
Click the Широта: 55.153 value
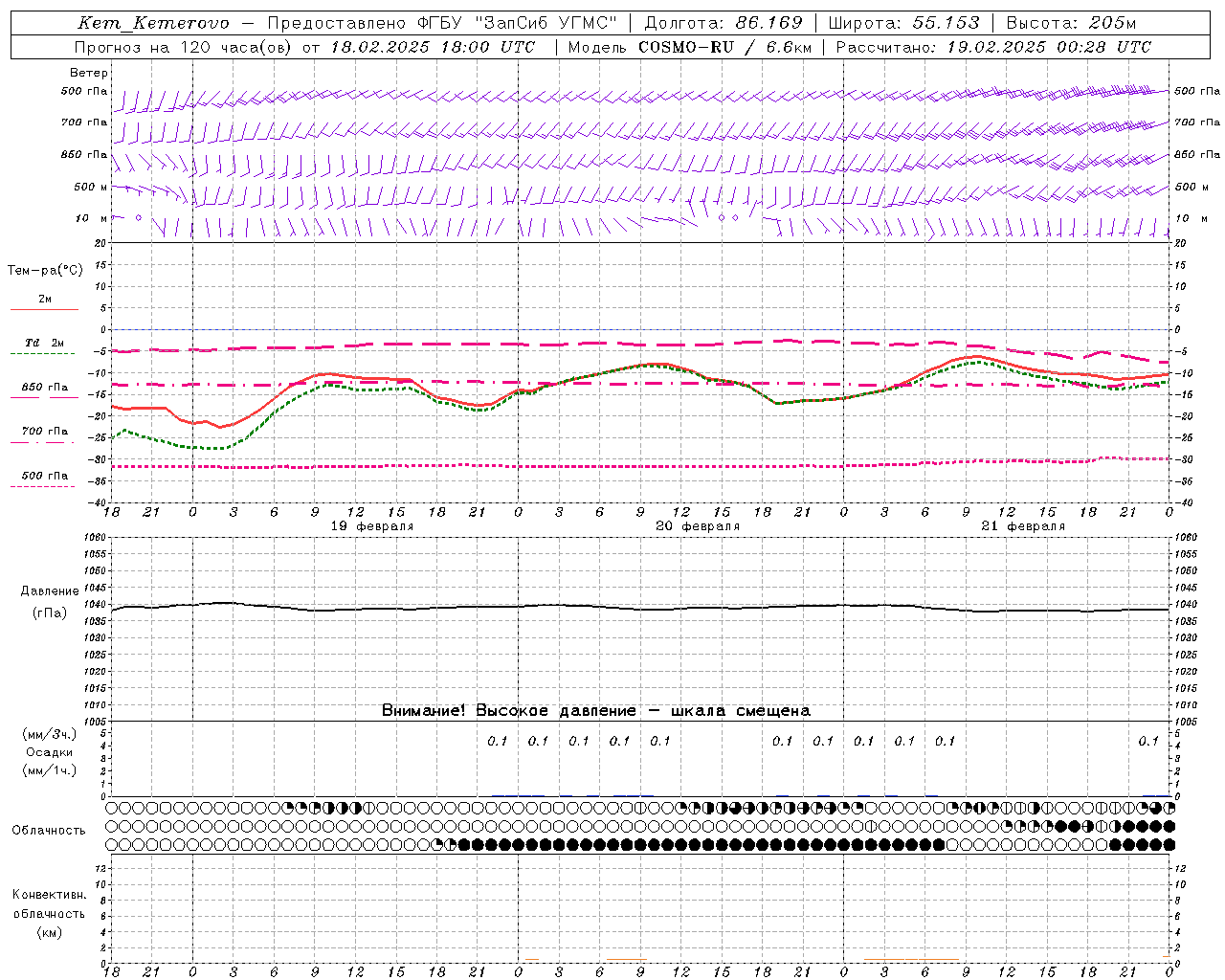904,23
